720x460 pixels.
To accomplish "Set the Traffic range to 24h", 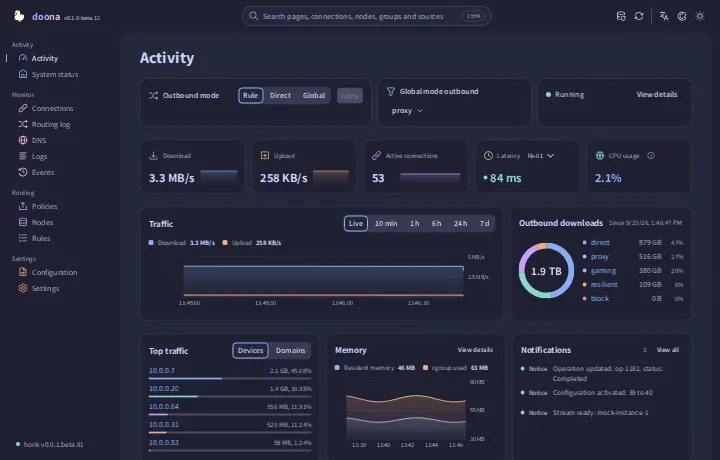I will (460, 224).
